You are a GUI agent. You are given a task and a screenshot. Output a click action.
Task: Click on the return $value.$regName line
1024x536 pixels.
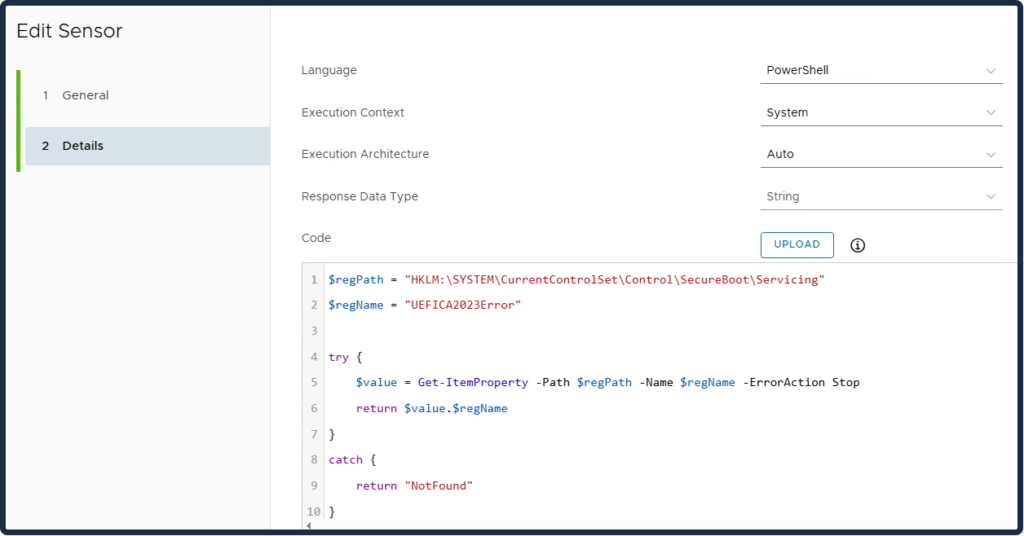[432, 409]
